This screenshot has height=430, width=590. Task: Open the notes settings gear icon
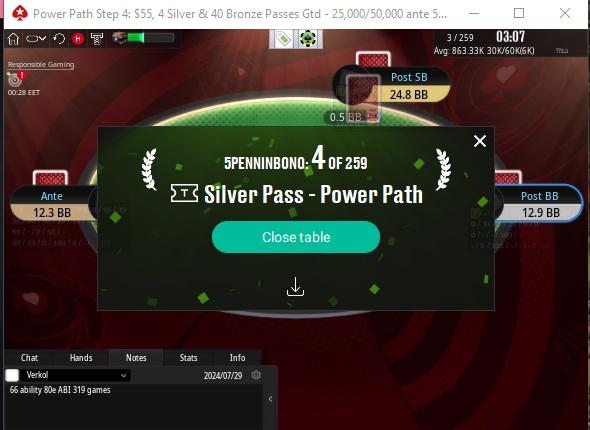tap(256, 375)
